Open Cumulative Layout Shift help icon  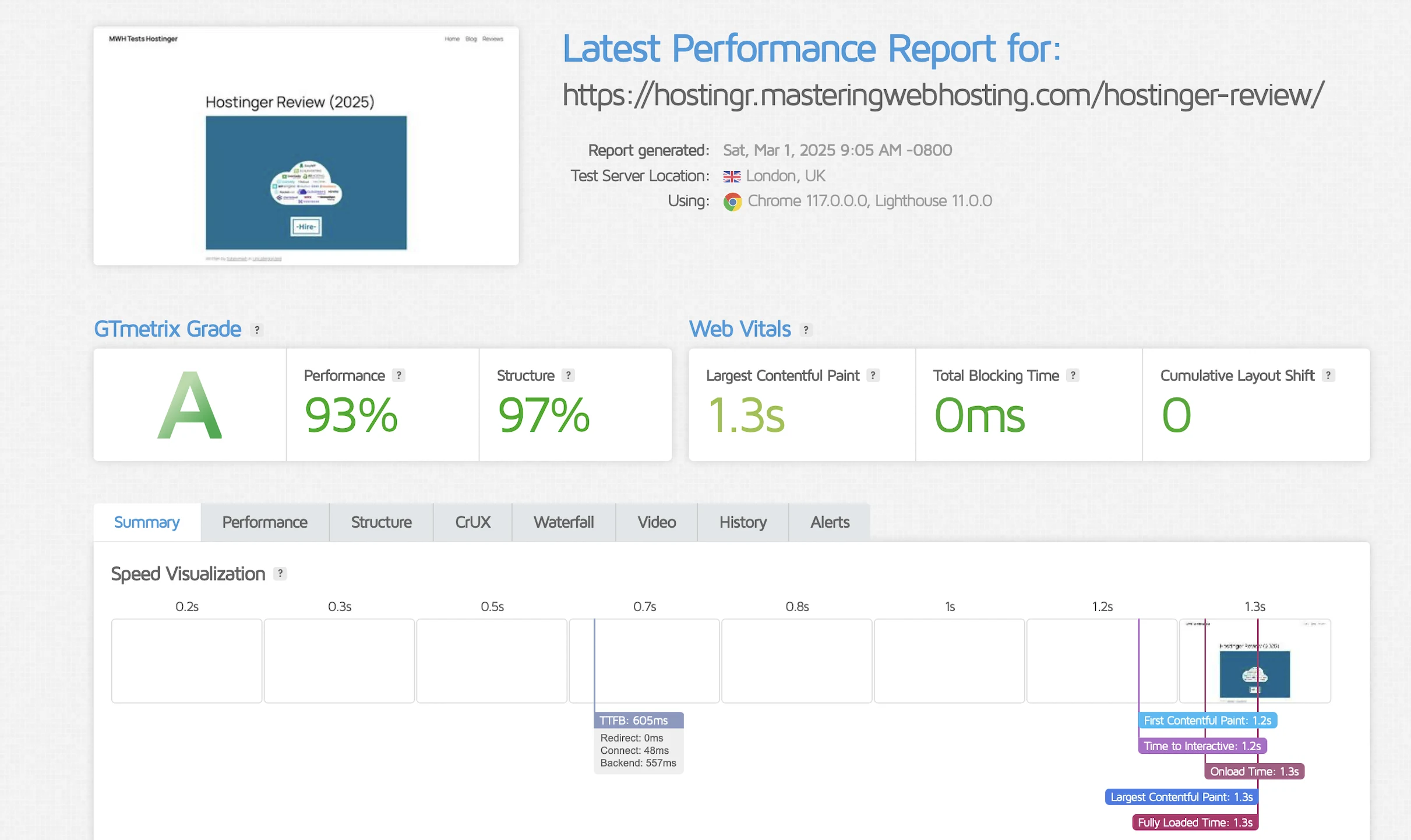[x=1328, y=376]
